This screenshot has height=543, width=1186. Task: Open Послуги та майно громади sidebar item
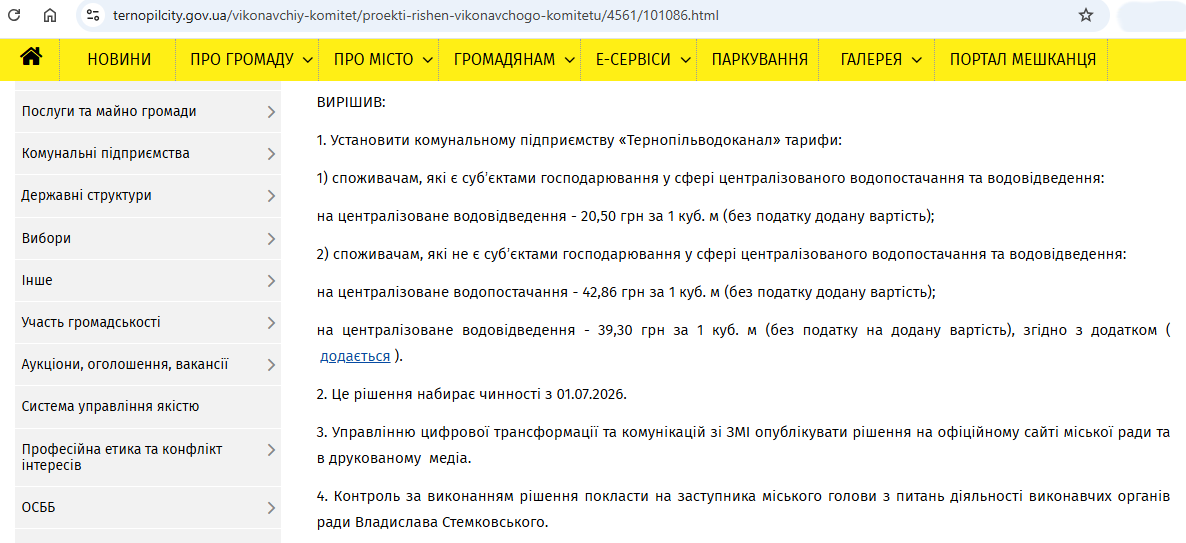click(x=147, y=112)
